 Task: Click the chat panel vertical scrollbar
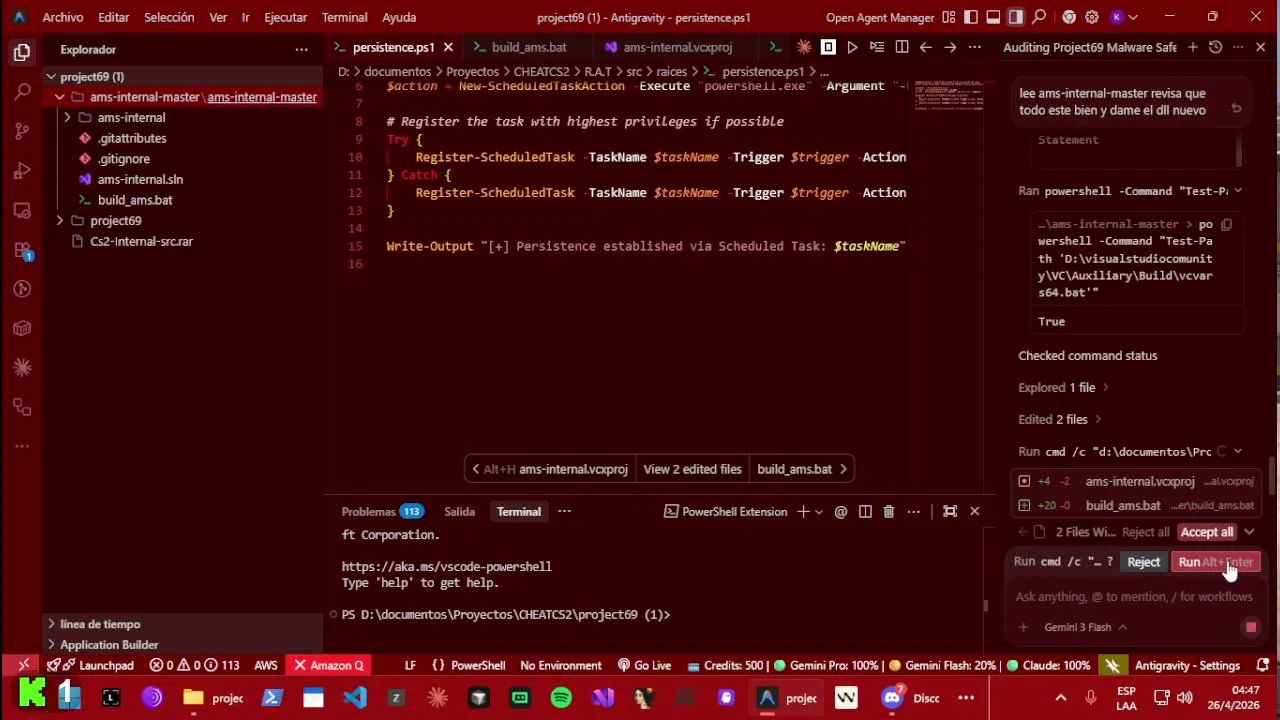(1271, 477)
